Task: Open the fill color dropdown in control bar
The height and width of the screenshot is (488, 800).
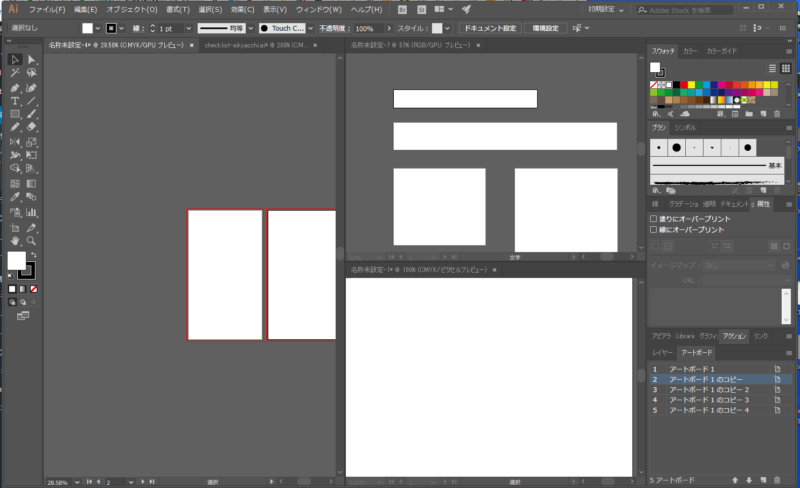Action: 97,29
